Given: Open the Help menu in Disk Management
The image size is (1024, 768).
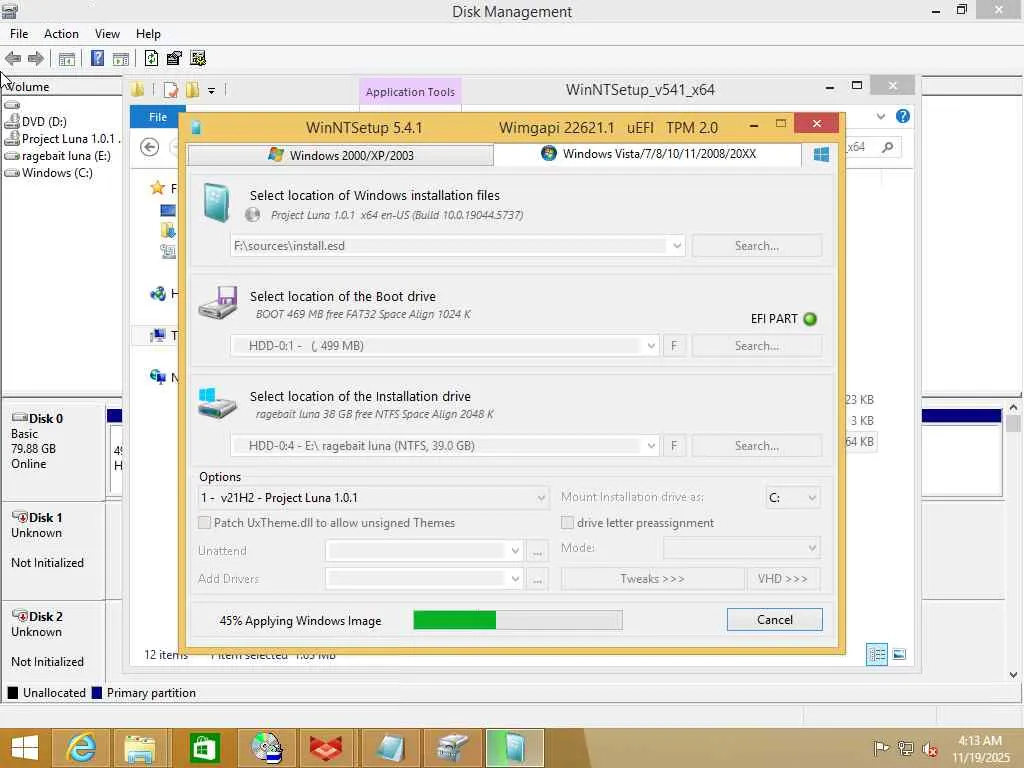Looking at the screenshot, I should (148, 34).
